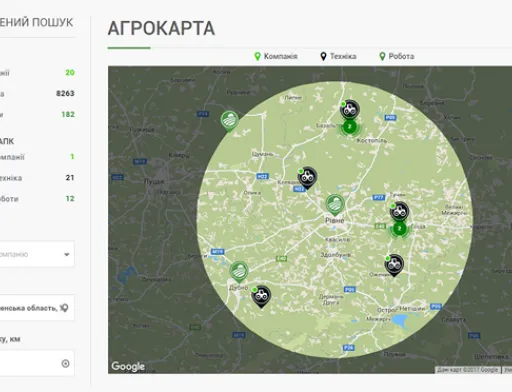
Task: Click the Луцьк city label on map
Action: [154, 182]
